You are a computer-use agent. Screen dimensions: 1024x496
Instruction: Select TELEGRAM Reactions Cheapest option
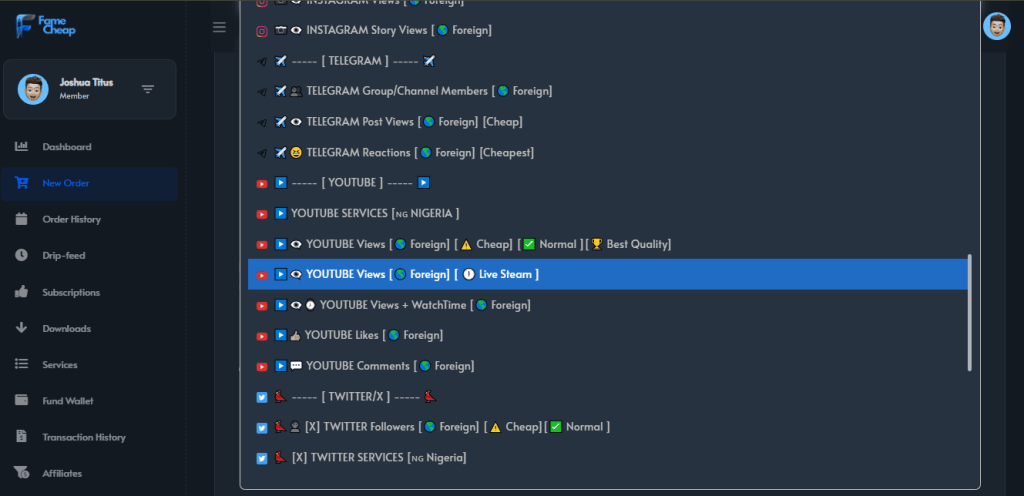(607, 153)
